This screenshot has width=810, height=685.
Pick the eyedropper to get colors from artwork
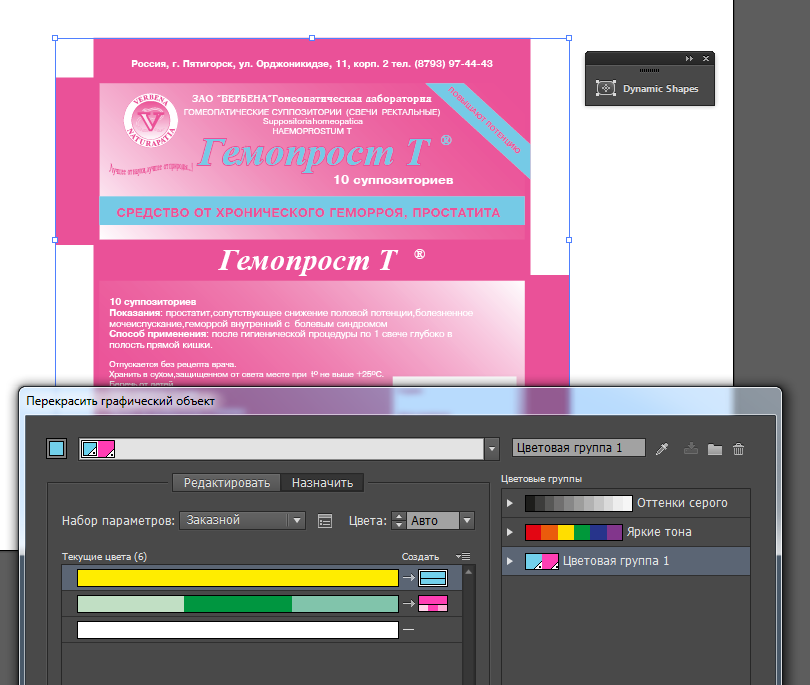point(662,449)
